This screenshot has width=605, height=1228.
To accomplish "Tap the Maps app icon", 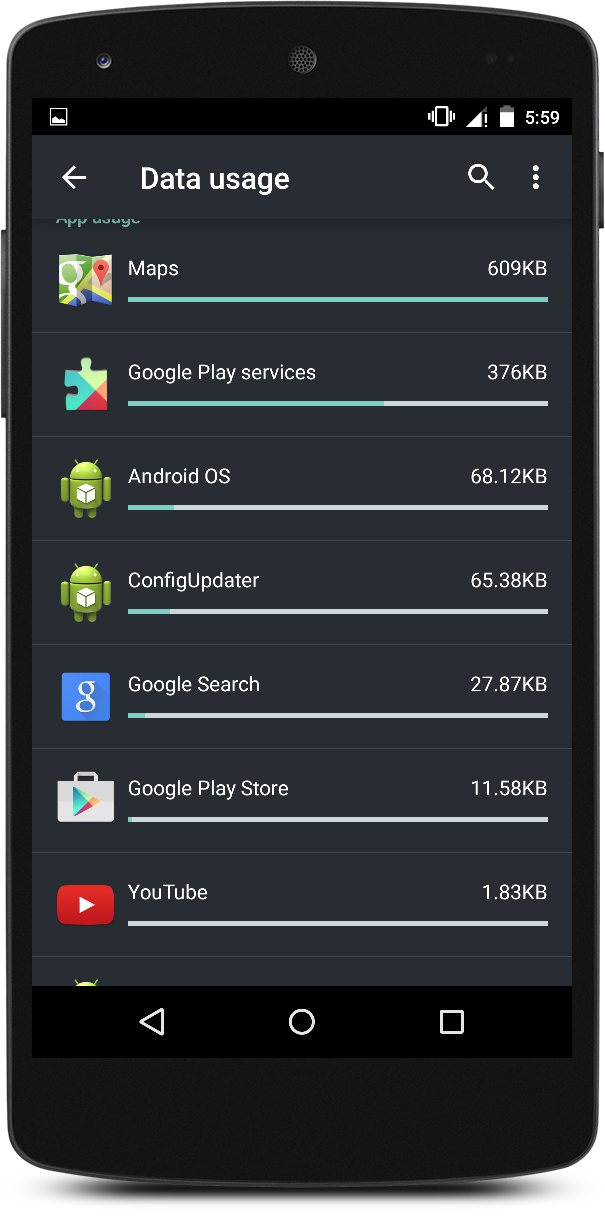I will [x=85, y=281].
